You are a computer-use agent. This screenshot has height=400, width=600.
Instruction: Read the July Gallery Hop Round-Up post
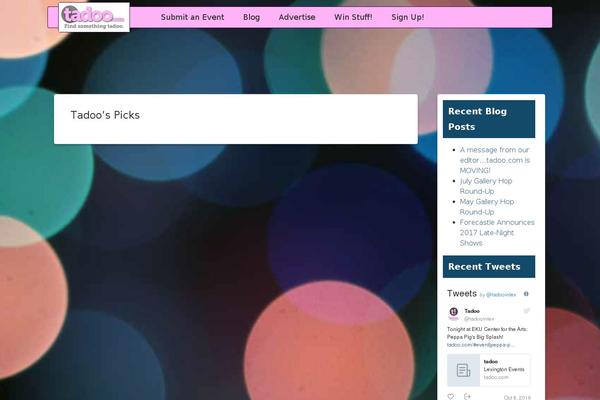click(486, 186)
